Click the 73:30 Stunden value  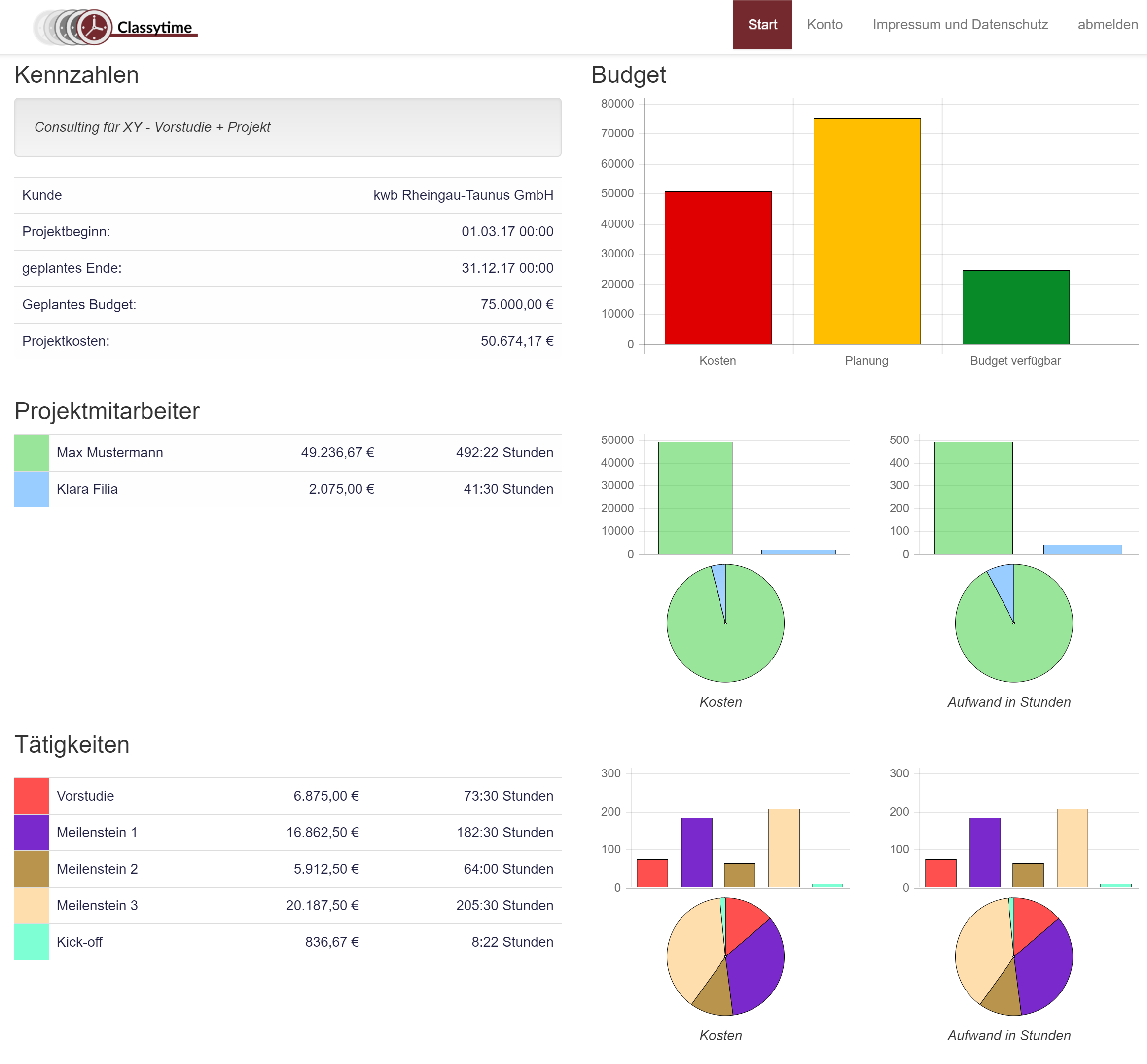(x=508, y=796)
